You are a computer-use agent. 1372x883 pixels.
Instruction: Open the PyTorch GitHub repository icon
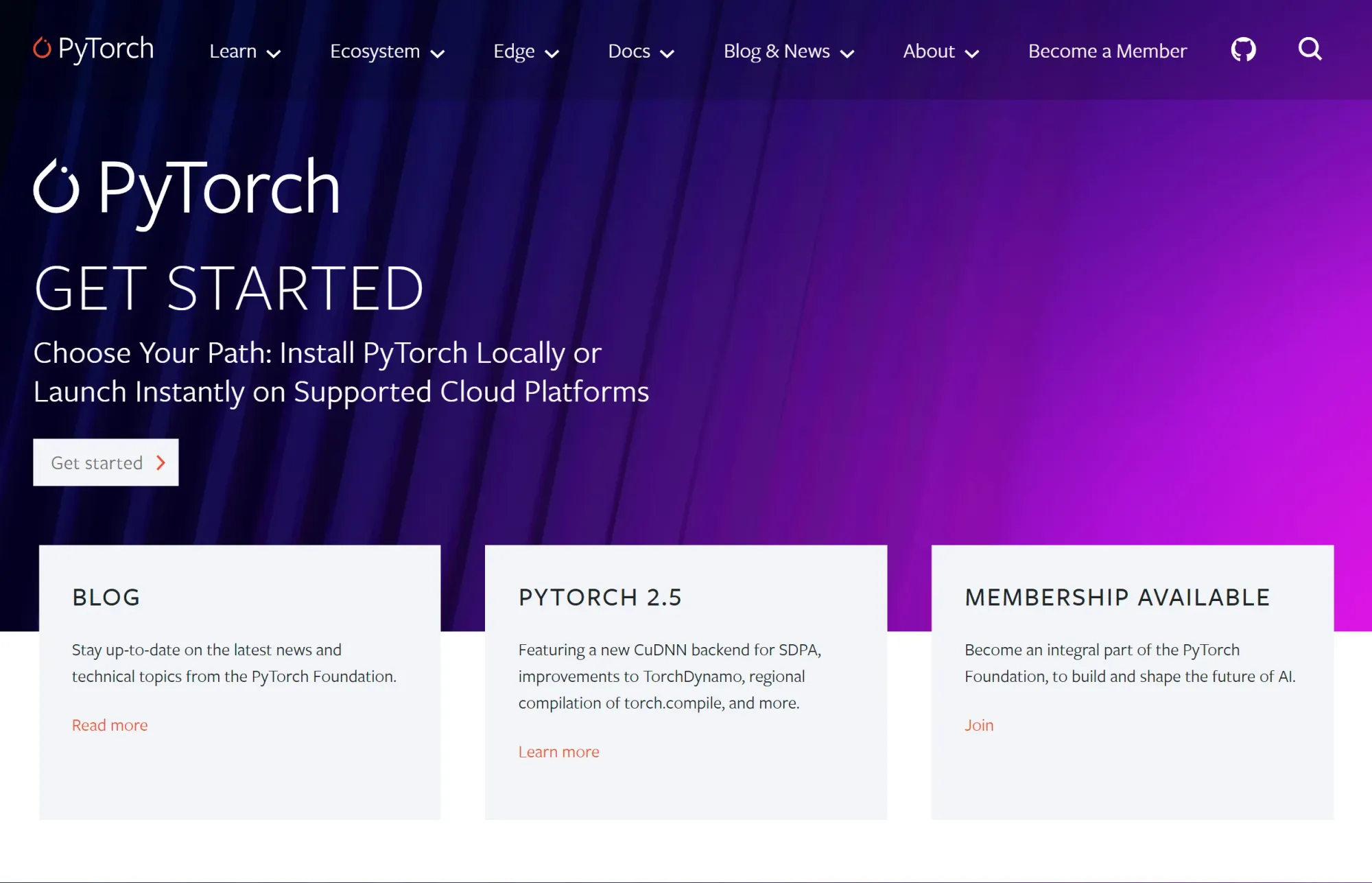click(1244, 49)
